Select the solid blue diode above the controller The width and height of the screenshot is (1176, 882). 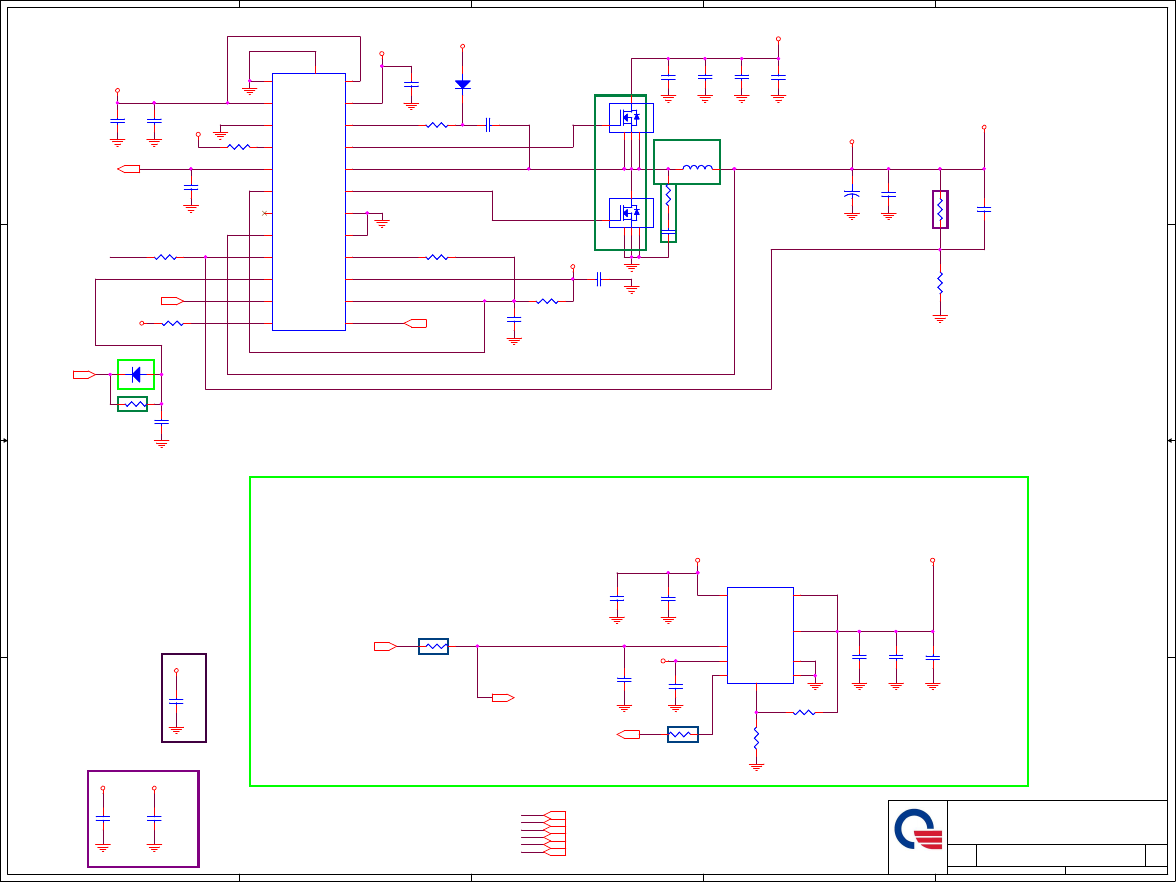(x=463, y=85)
